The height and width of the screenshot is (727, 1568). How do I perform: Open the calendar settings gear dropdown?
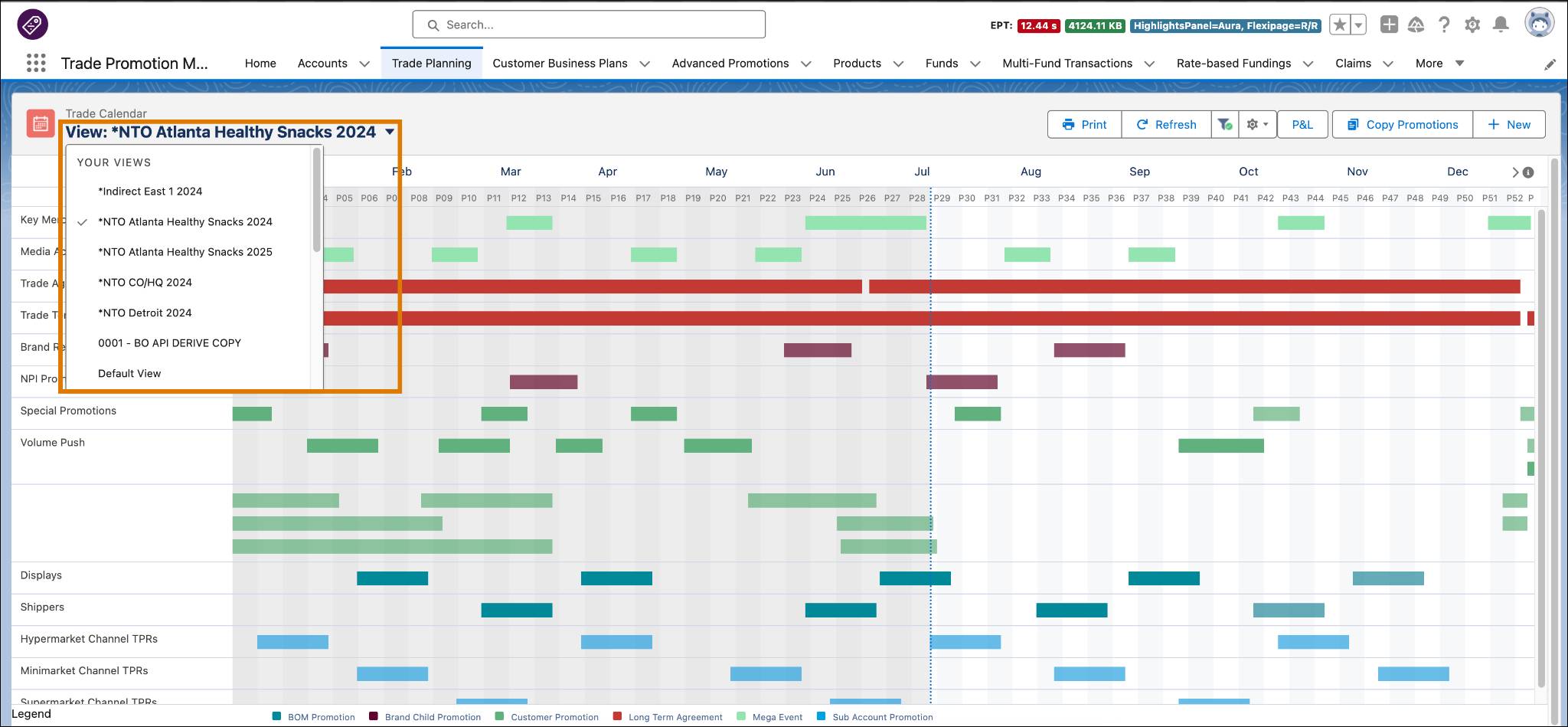tap(1257, 124)
